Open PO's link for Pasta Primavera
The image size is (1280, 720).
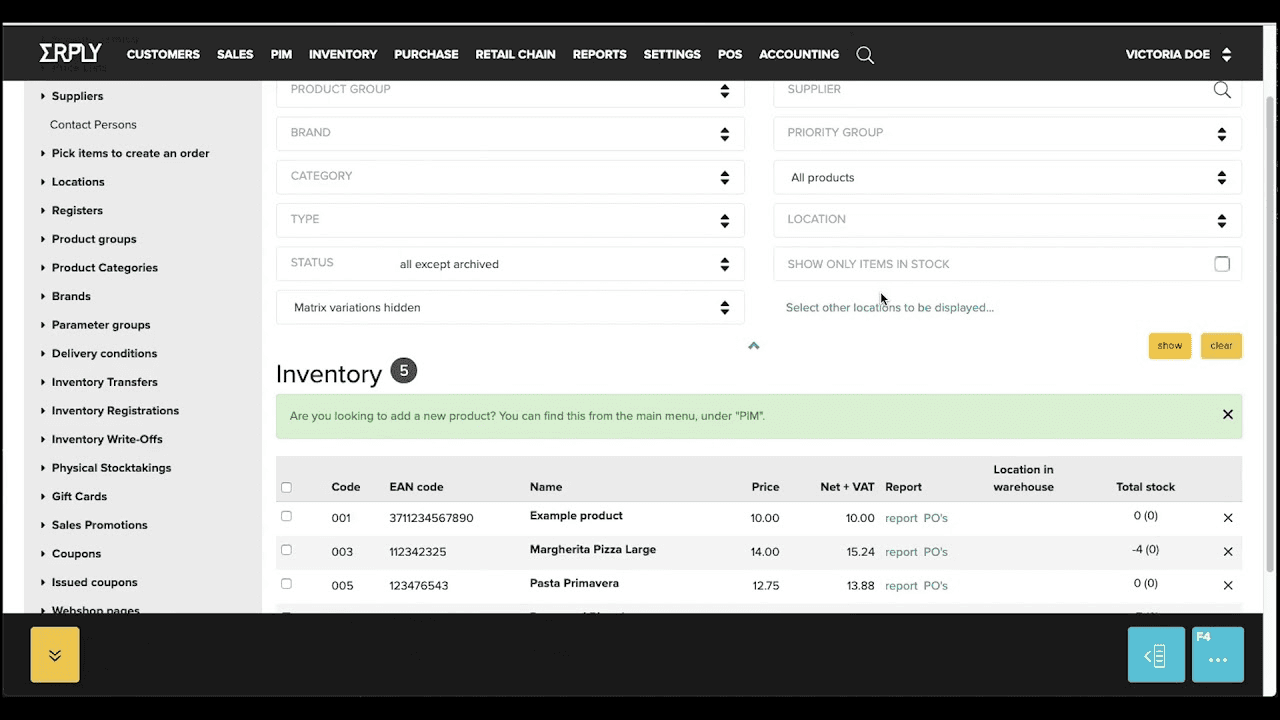pos(935,585)
